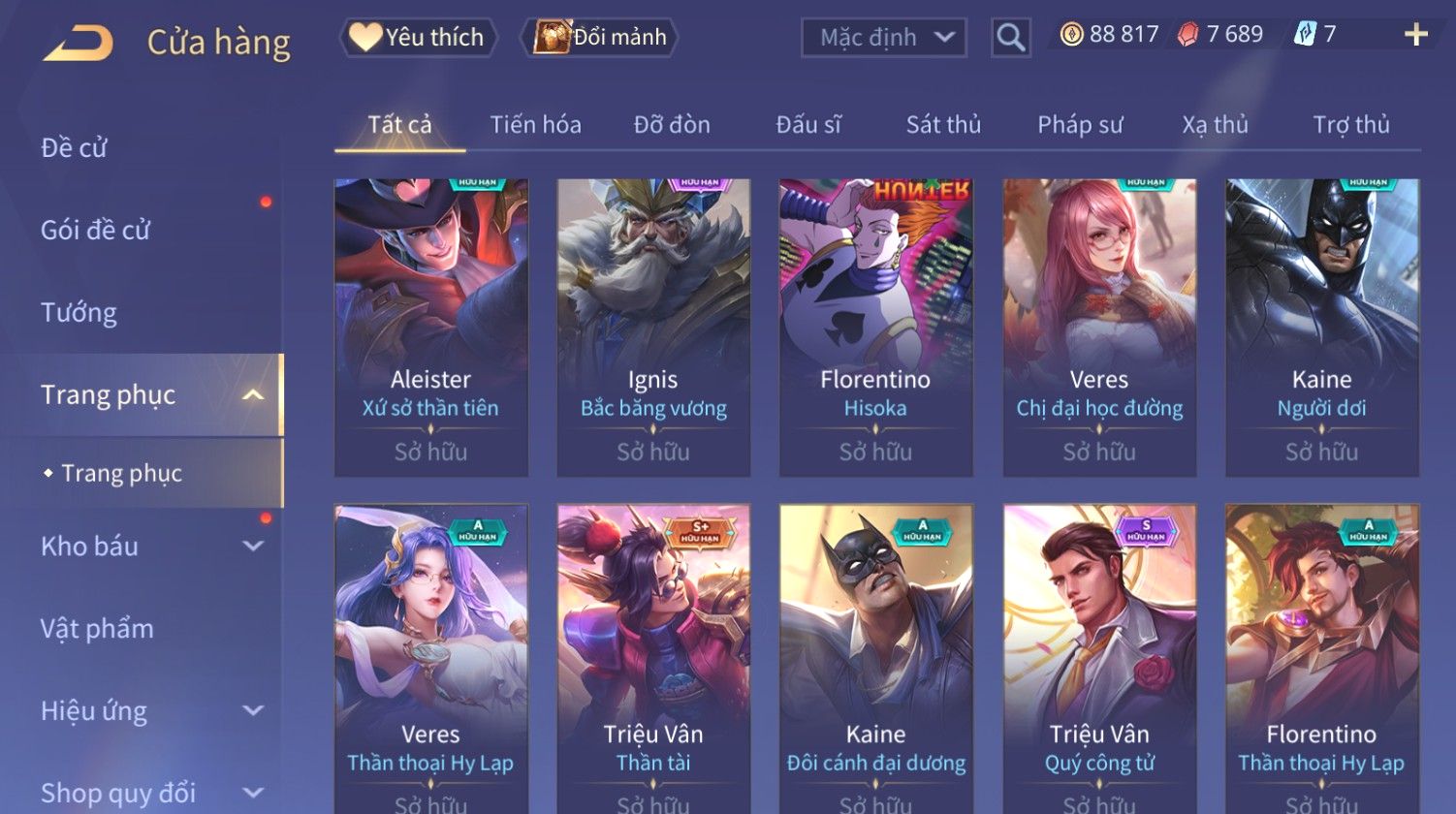Viewport: 1456px width, 814px height.
Task: Open Kaine Người dơi skin card
Action: click(1321, 328)
